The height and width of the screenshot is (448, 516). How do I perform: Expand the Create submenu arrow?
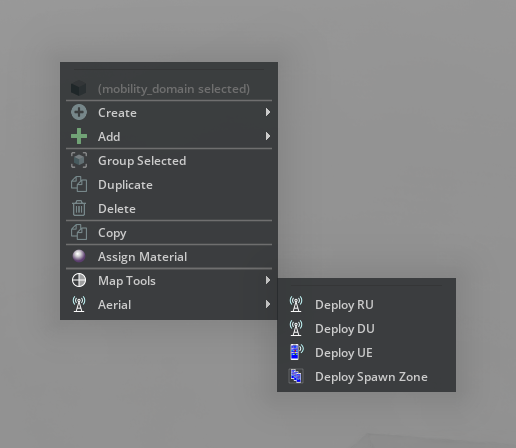point(268,112)
